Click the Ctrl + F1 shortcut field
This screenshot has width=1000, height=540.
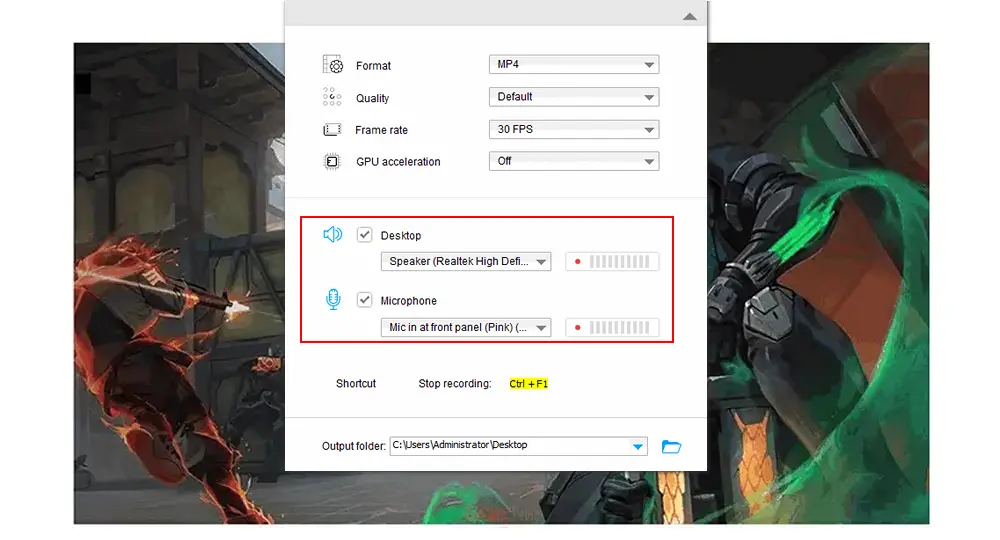pos(529,384)
